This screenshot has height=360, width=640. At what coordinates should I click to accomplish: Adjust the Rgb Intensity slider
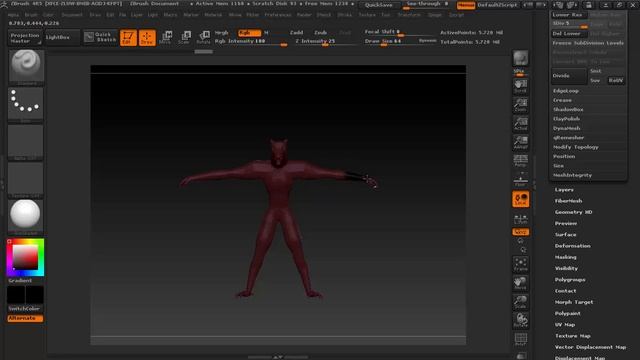click(x=251, y=42)
